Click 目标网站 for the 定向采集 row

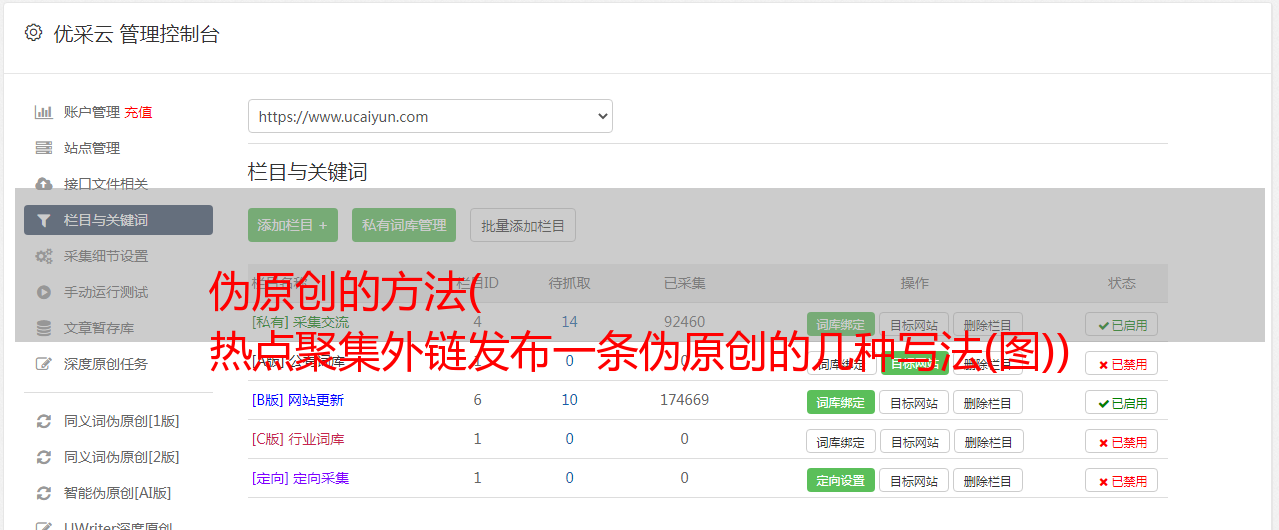coord(914,480)
